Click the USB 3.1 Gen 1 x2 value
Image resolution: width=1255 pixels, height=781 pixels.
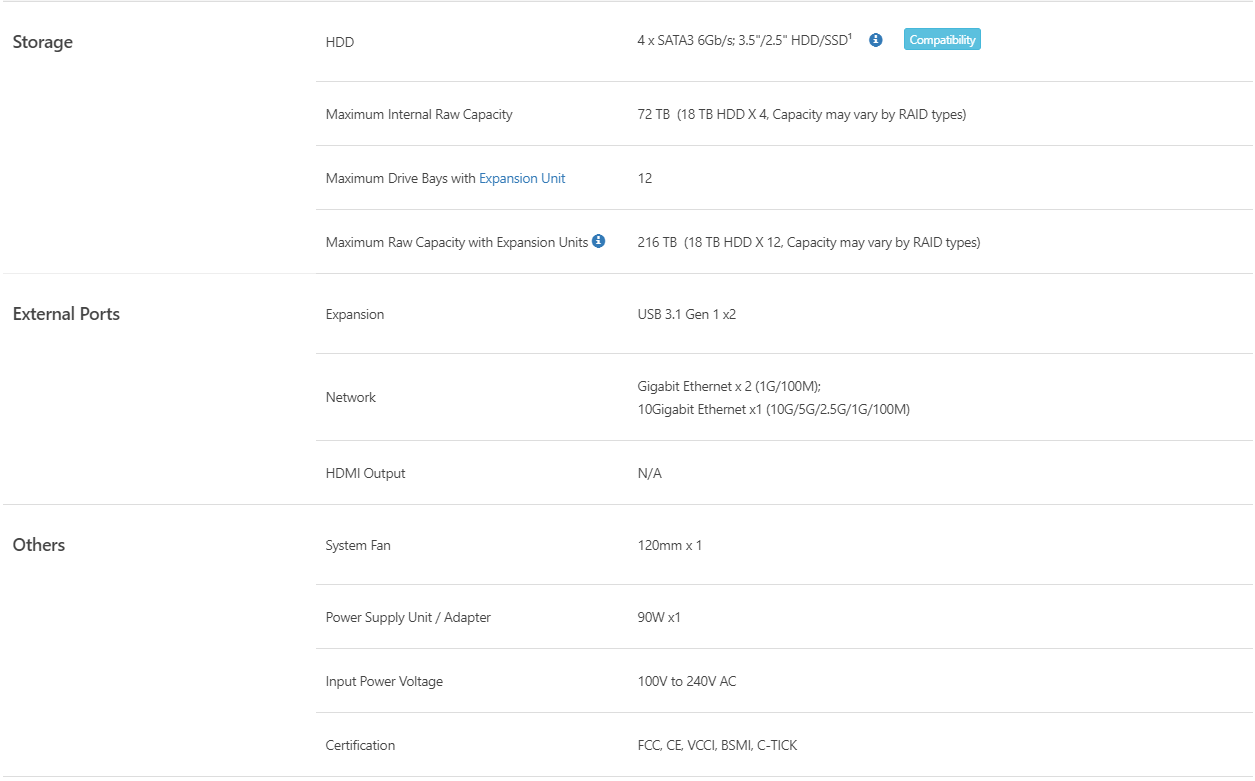[x=686, y=314]
